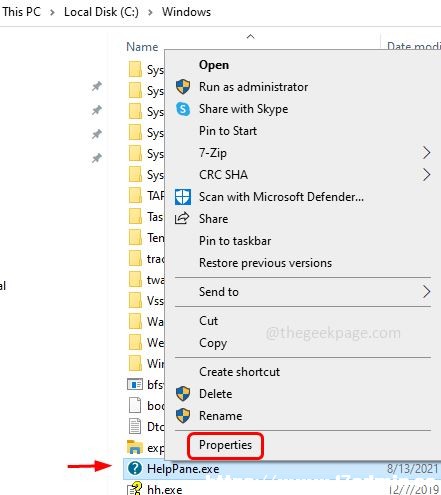Expand the Send to submenu arrow
Viewport: 441px width, 495px height.
(426, 292)
